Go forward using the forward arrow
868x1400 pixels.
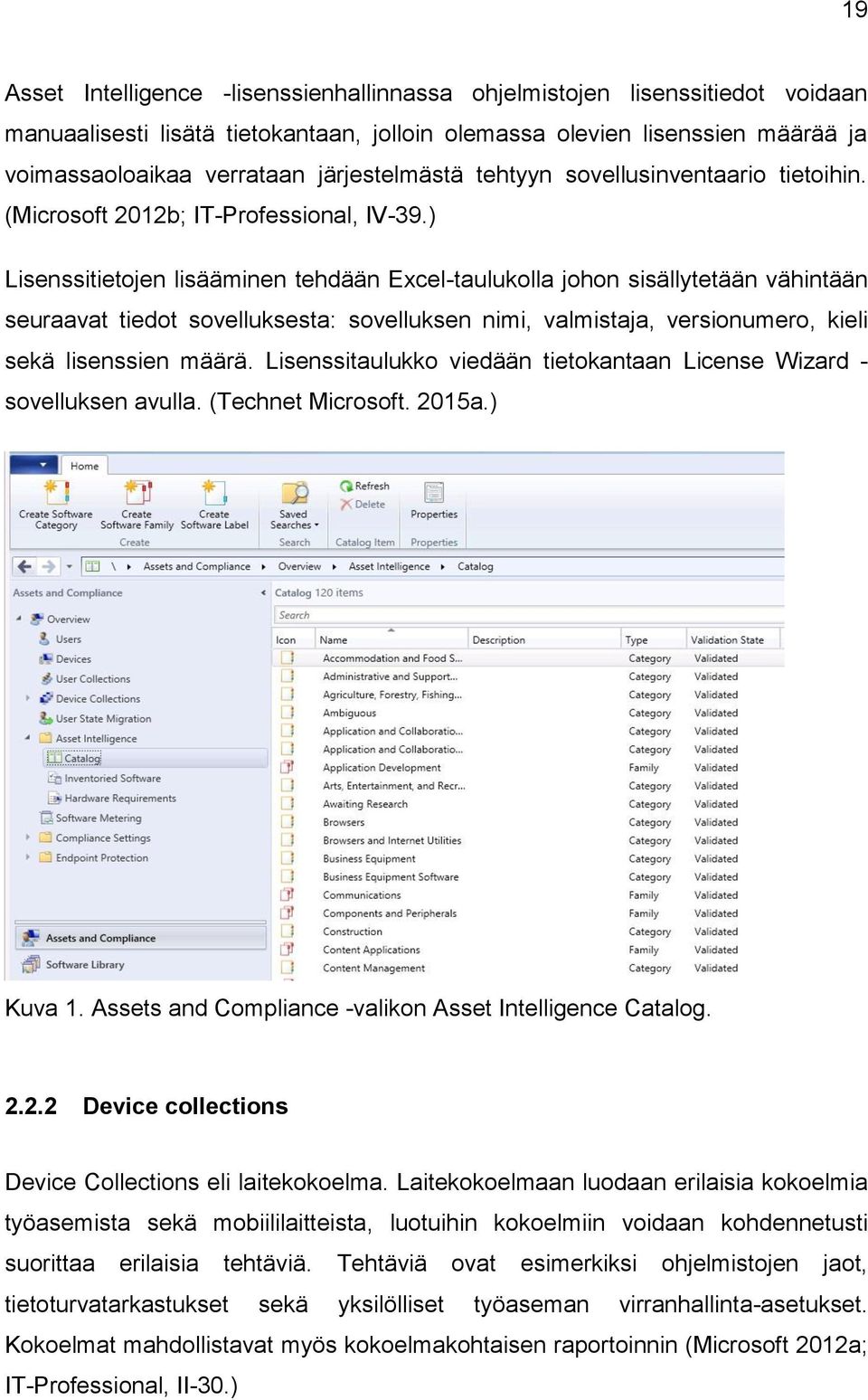click(48, 566)
